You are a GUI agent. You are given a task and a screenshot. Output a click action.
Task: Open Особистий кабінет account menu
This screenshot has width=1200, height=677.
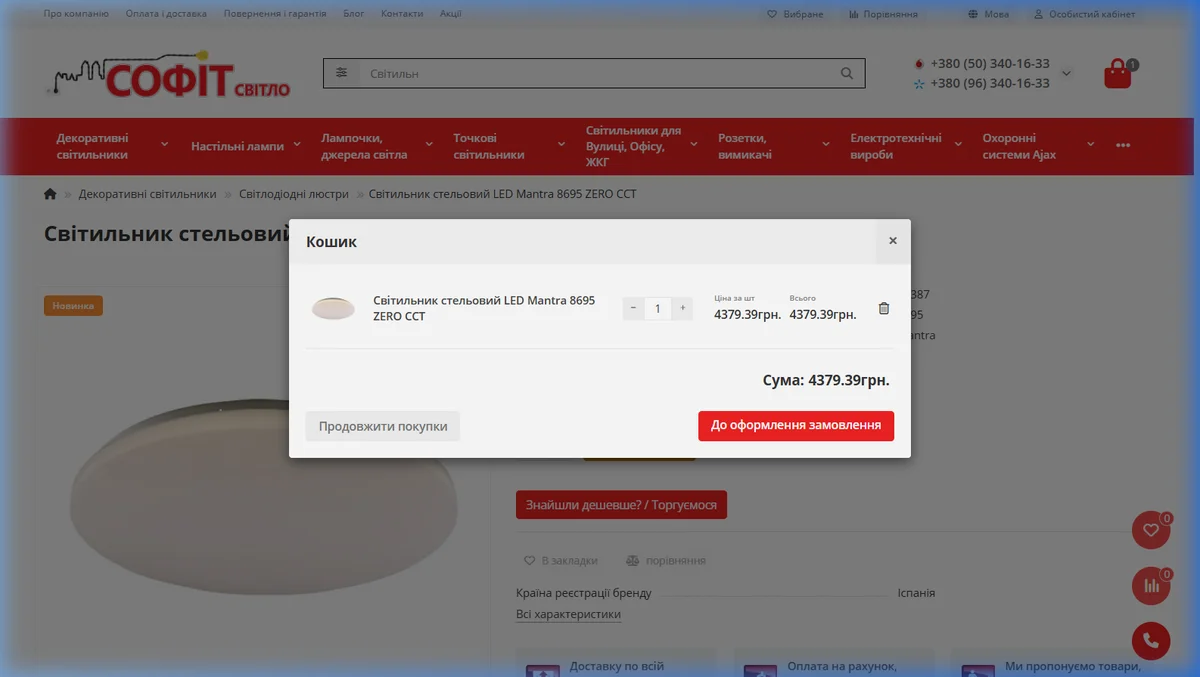(1084, 14)
